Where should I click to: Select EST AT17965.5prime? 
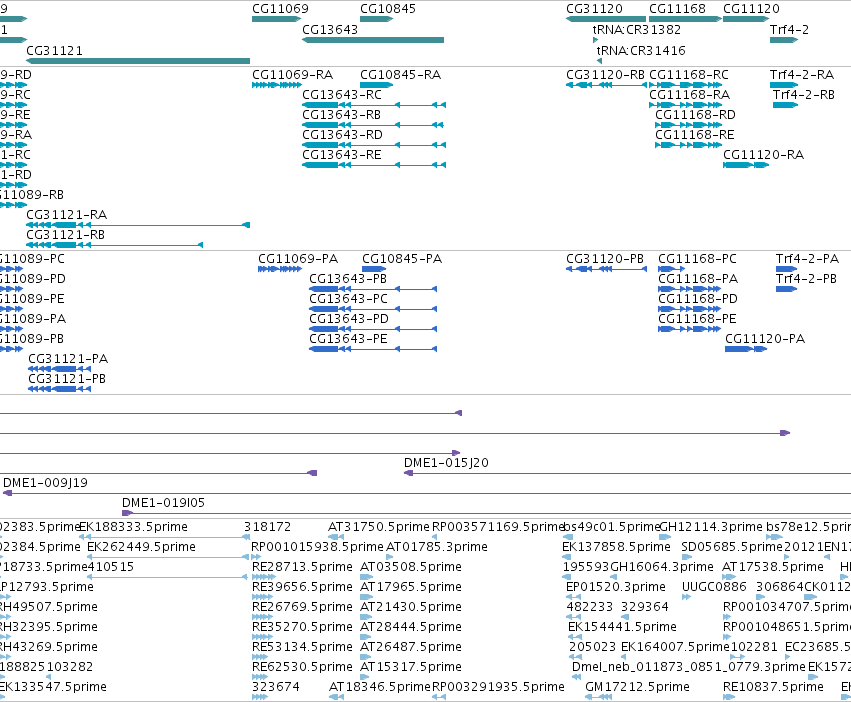point(411,587)
